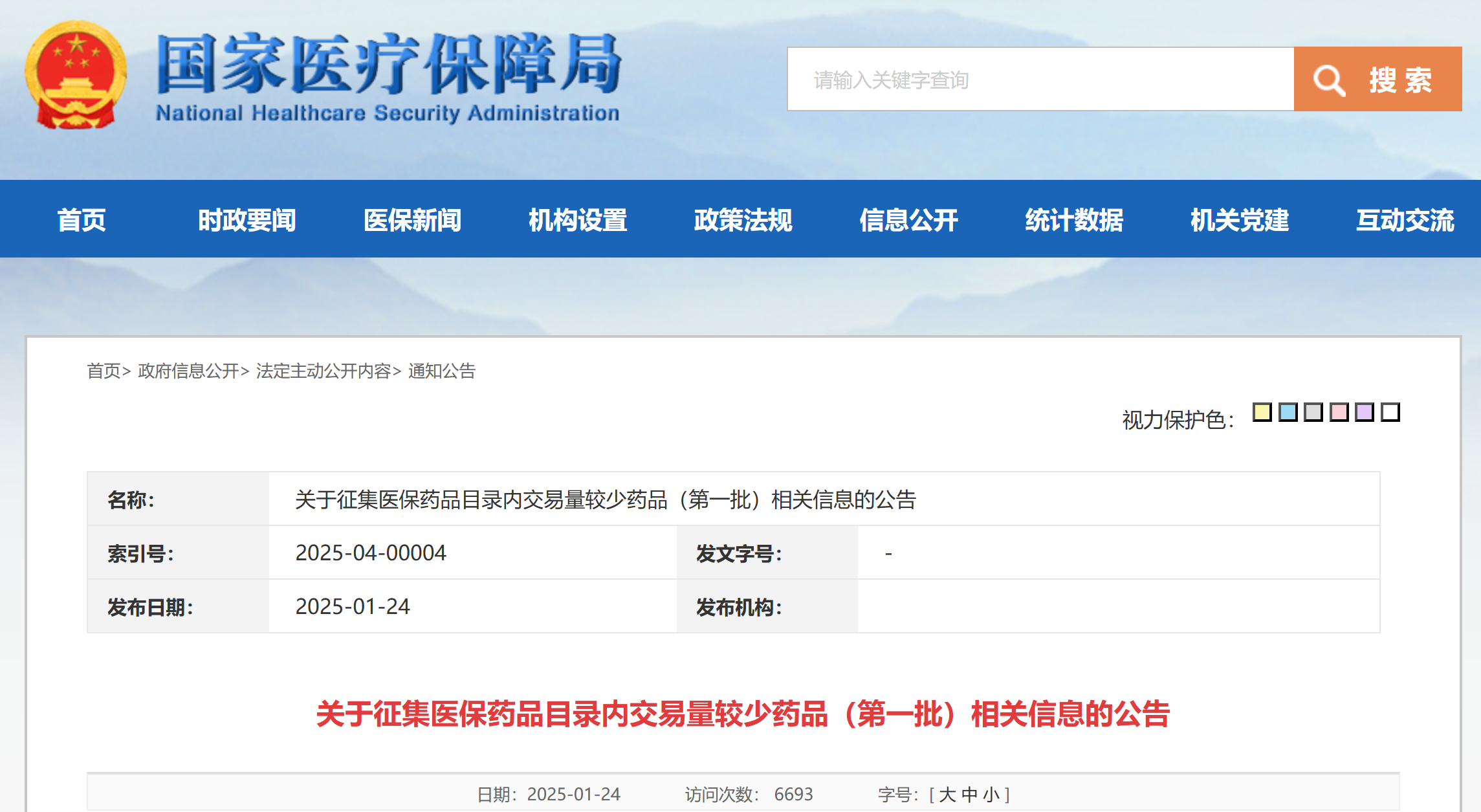Click the announcement name in the table
This screenshot has width=1481, height=812.
[x=606, y=499]
